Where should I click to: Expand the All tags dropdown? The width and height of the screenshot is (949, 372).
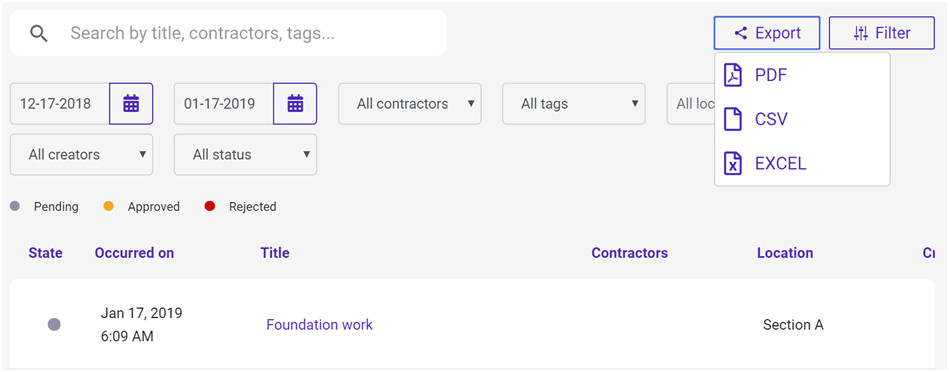[574, 103]
